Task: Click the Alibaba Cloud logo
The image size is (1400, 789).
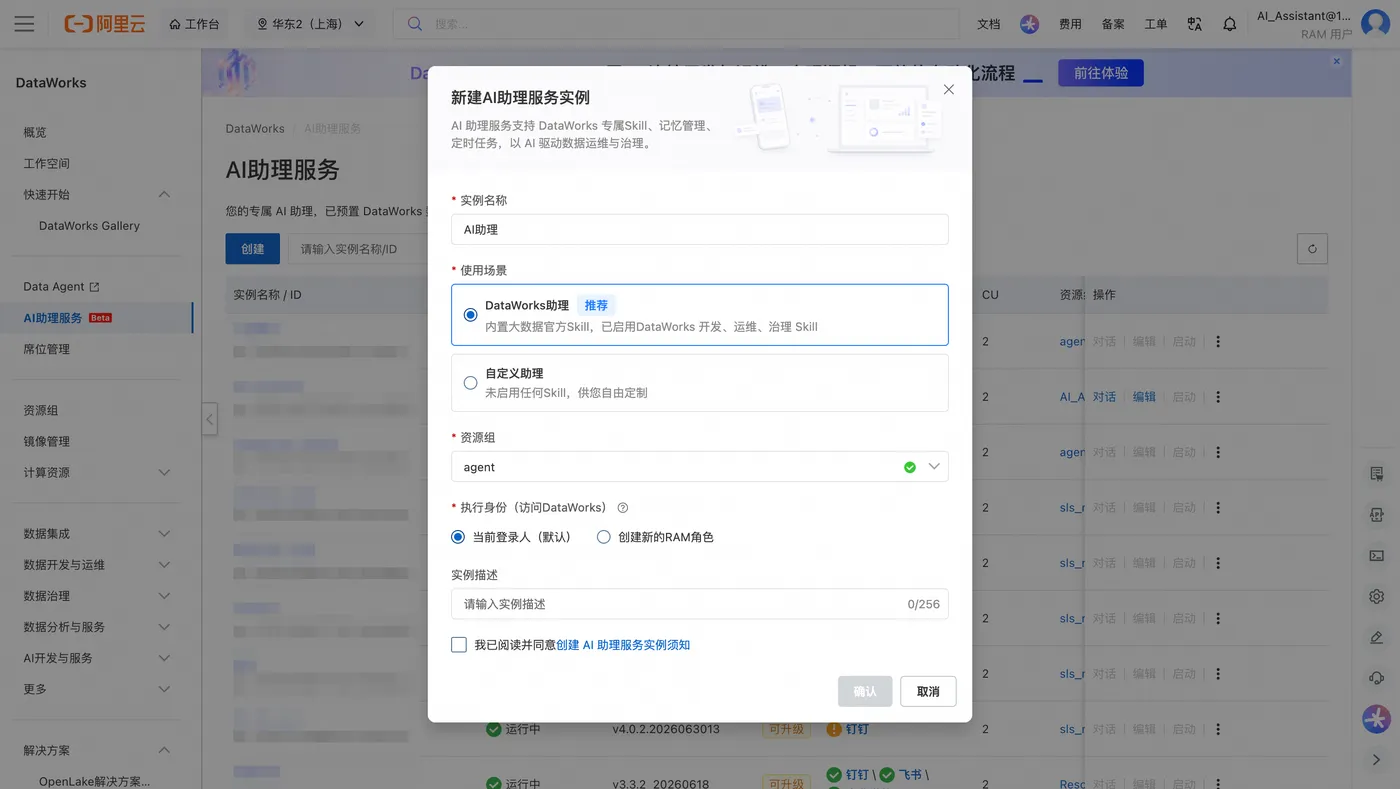Action: [x=105, y=24]
